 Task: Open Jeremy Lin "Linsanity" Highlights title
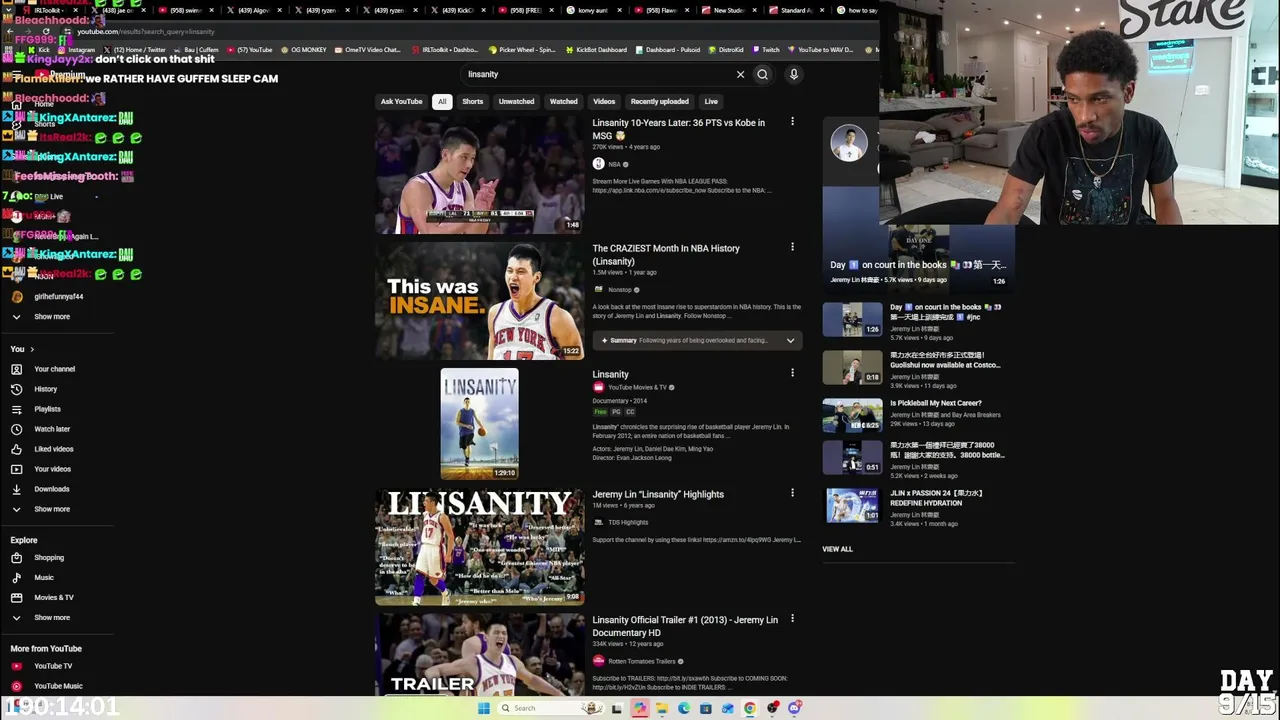pyautogui.click(x=658, y=494)
